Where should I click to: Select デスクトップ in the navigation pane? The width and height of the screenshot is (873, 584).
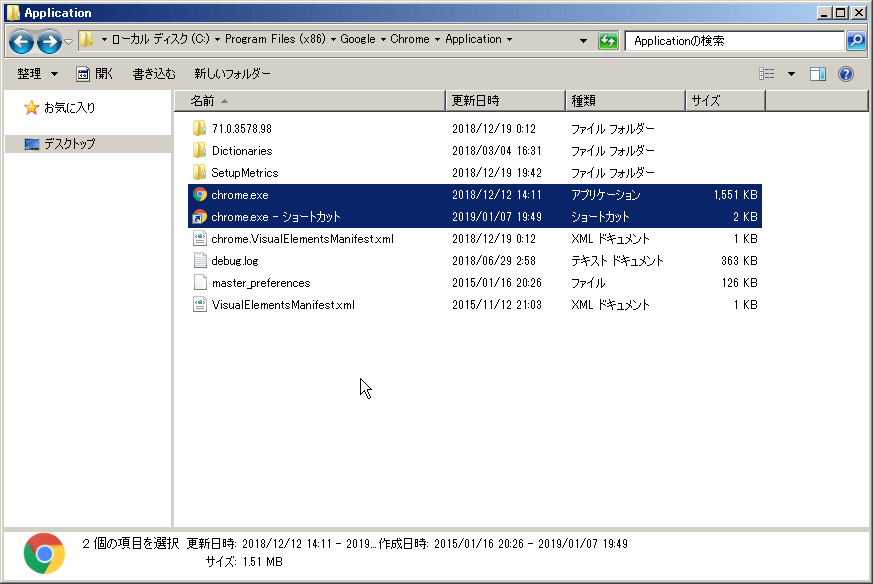click(70, 144)
